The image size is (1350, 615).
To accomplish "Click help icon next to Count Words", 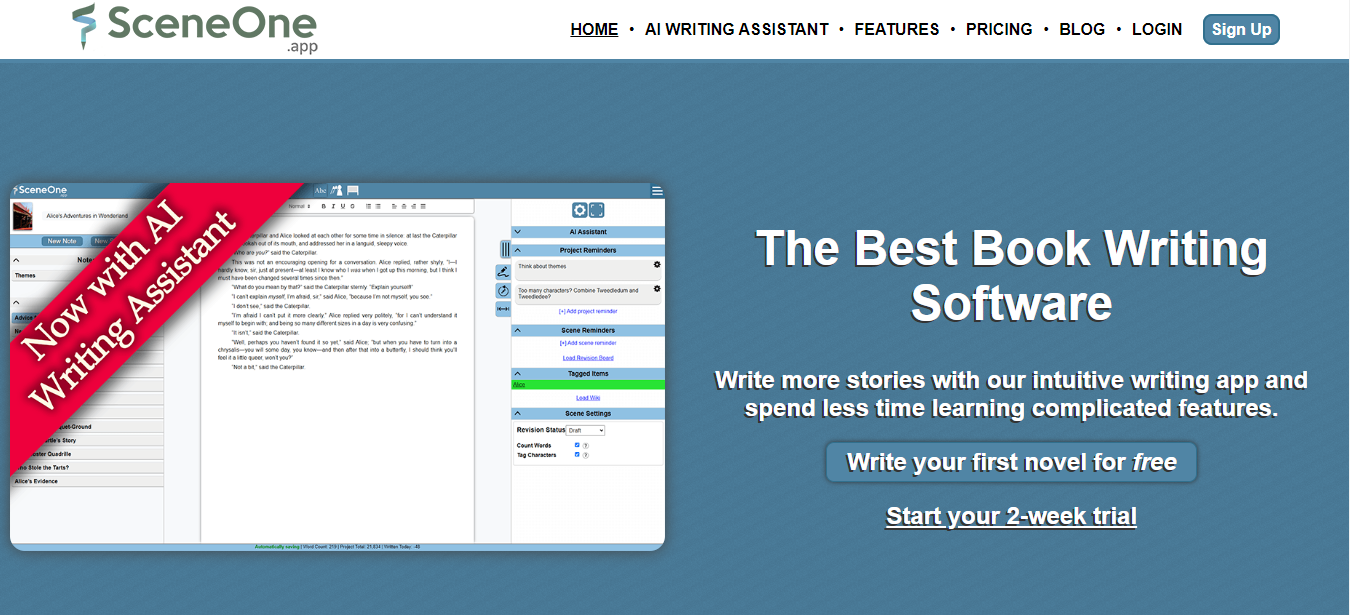I will coord(586,445).
